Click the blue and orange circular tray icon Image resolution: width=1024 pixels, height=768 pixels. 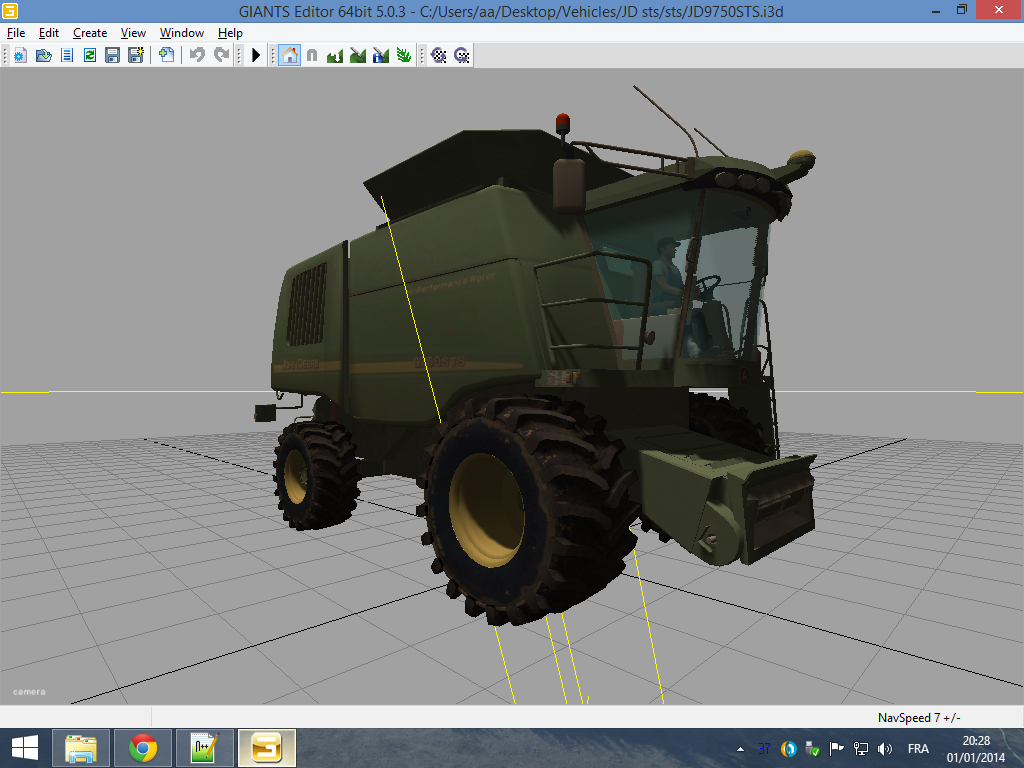pyautogui.click(x=788, y=749)
